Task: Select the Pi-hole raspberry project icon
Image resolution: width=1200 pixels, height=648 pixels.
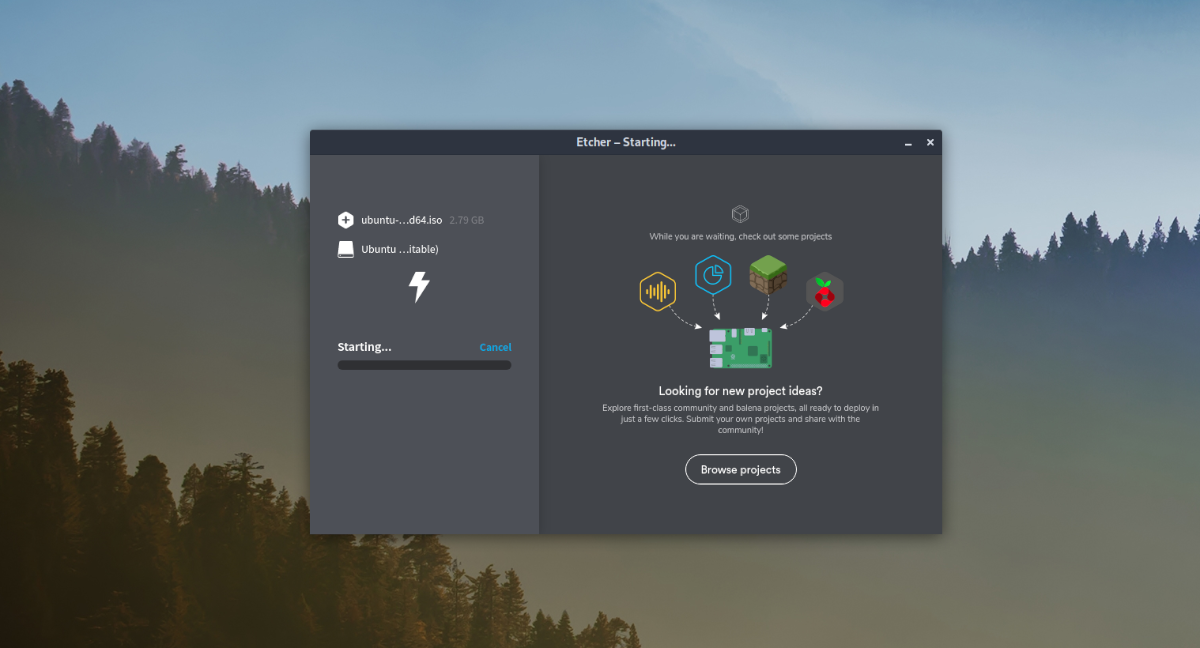Action: tap(825, 292)
